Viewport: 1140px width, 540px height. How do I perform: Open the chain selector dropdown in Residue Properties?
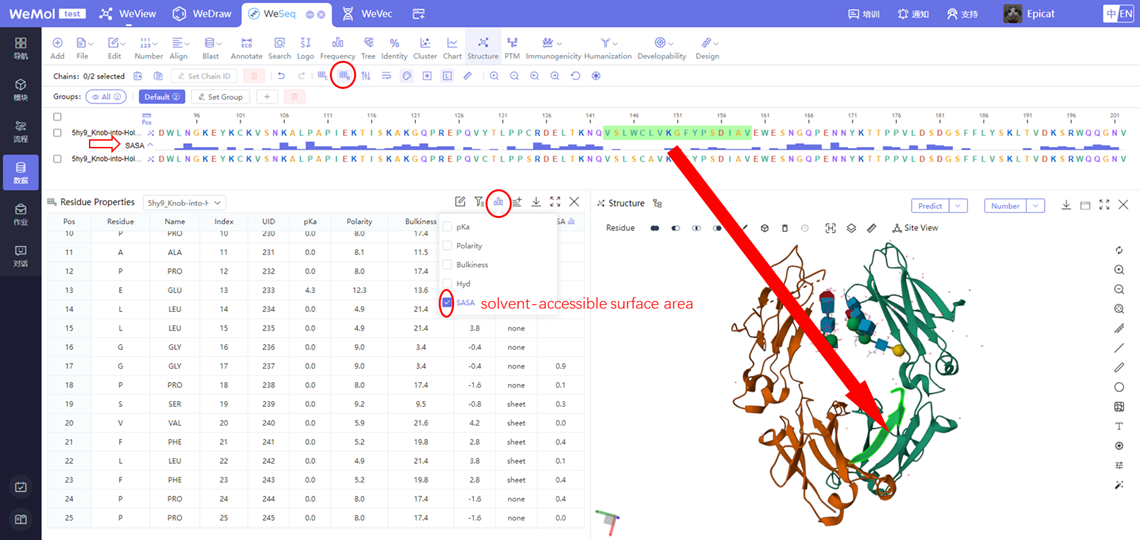[185, 203]
